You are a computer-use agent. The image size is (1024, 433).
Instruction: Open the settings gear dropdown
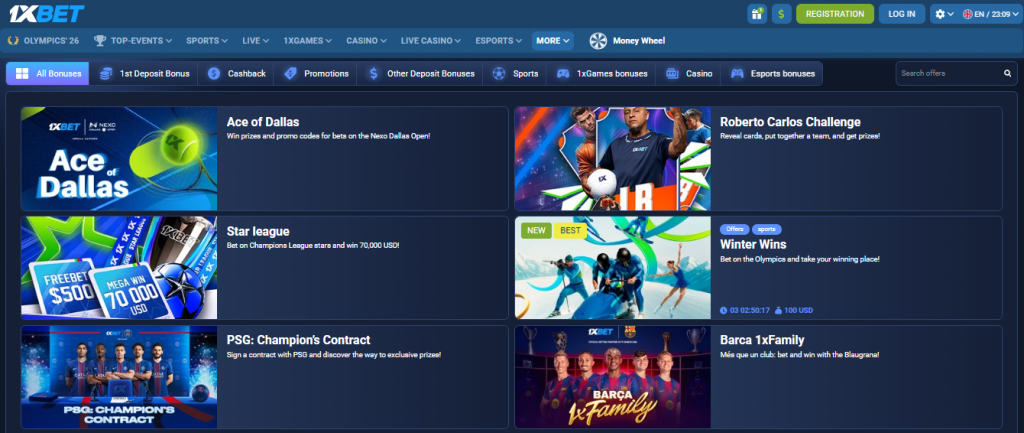[x=943, y=14]
